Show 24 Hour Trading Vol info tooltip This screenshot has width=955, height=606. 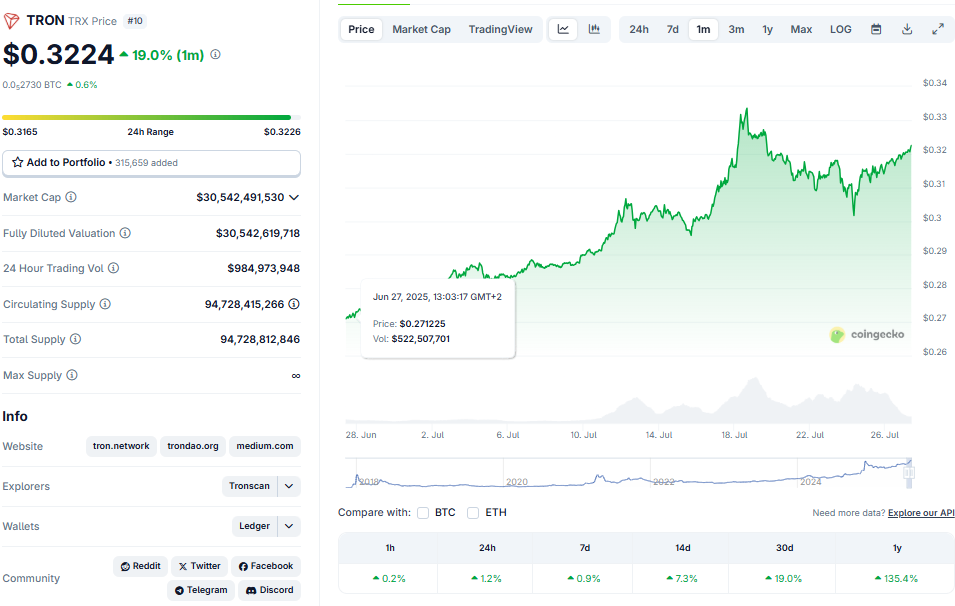113,268
